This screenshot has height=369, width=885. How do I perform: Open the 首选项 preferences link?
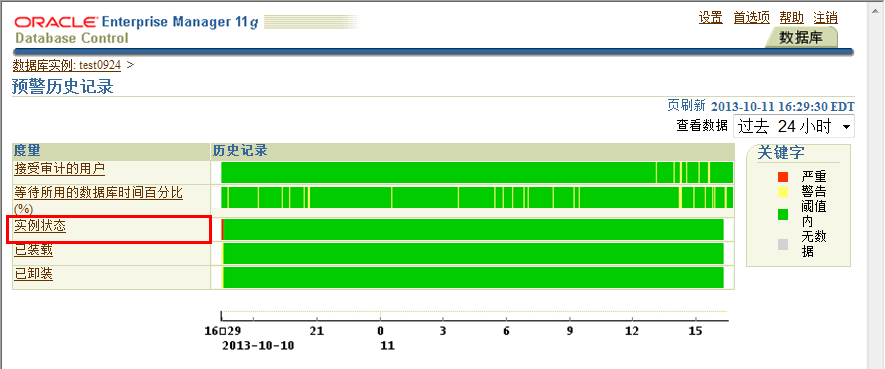(x=751, y=17)
